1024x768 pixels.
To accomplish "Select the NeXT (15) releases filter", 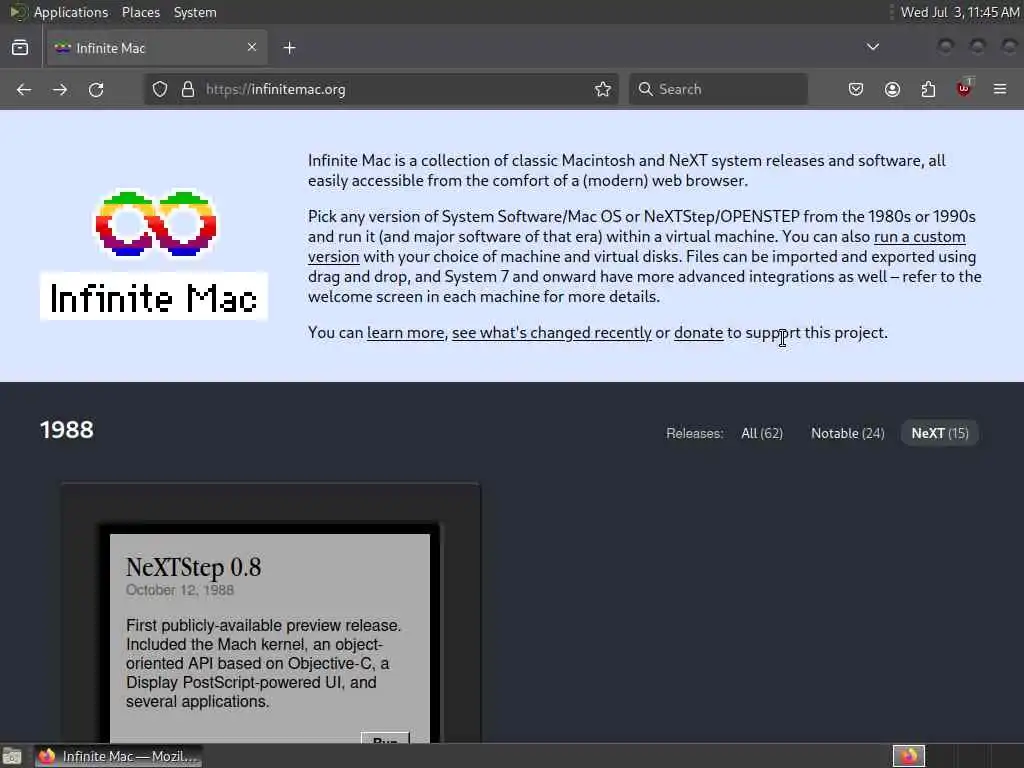I will pyautogui.click(x=940, y=433).
